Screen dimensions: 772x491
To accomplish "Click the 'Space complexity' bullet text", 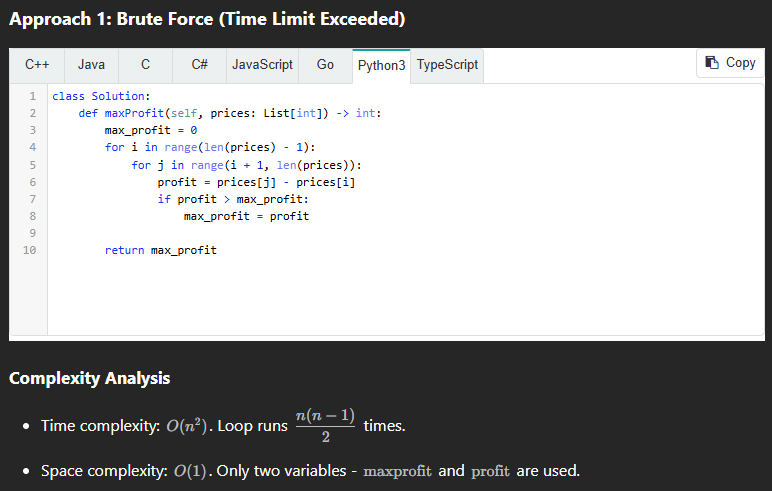I will pyautogui.click(x=310, y=471).
